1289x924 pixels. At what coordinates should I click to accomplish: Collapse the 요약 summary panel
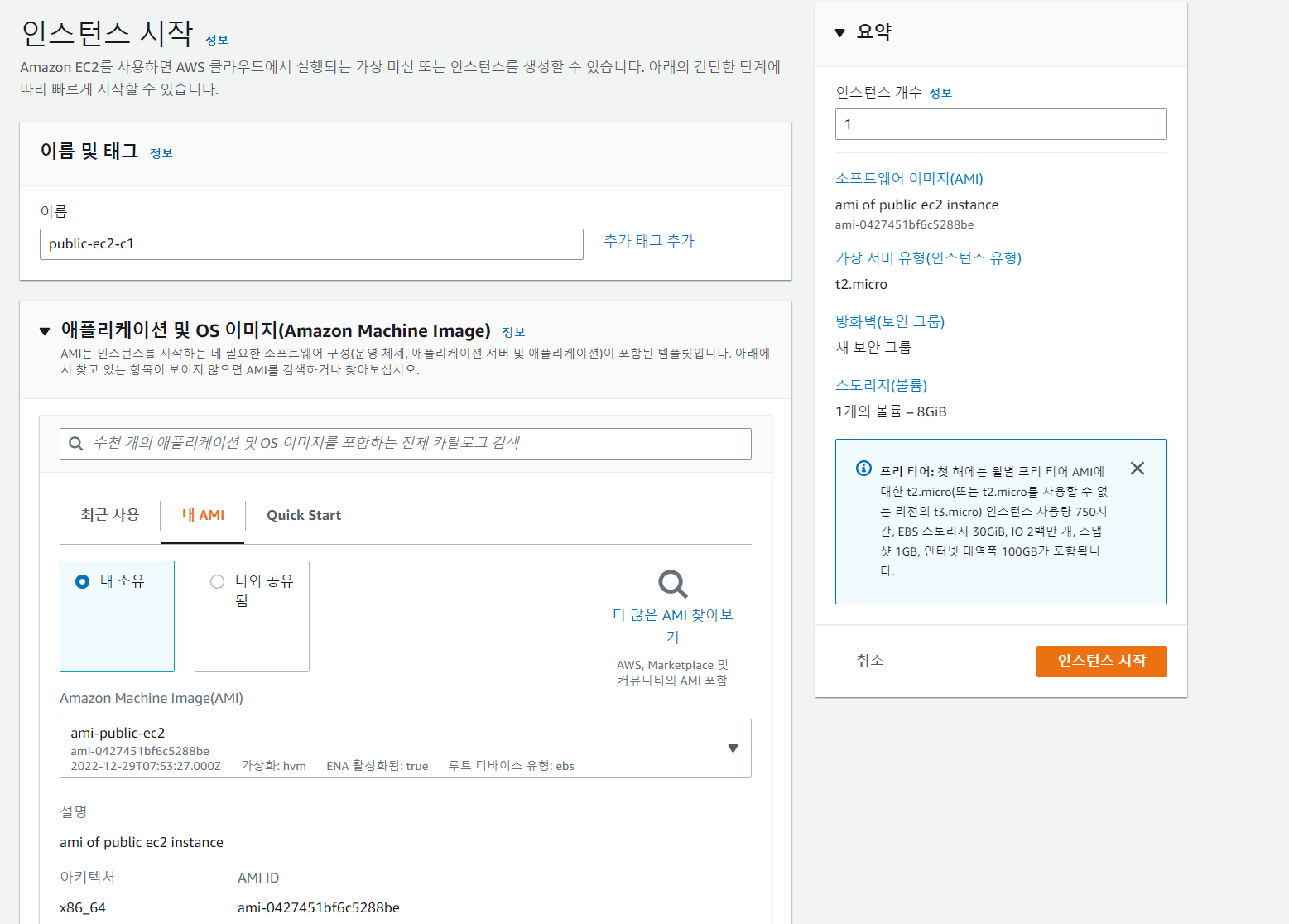839,32
